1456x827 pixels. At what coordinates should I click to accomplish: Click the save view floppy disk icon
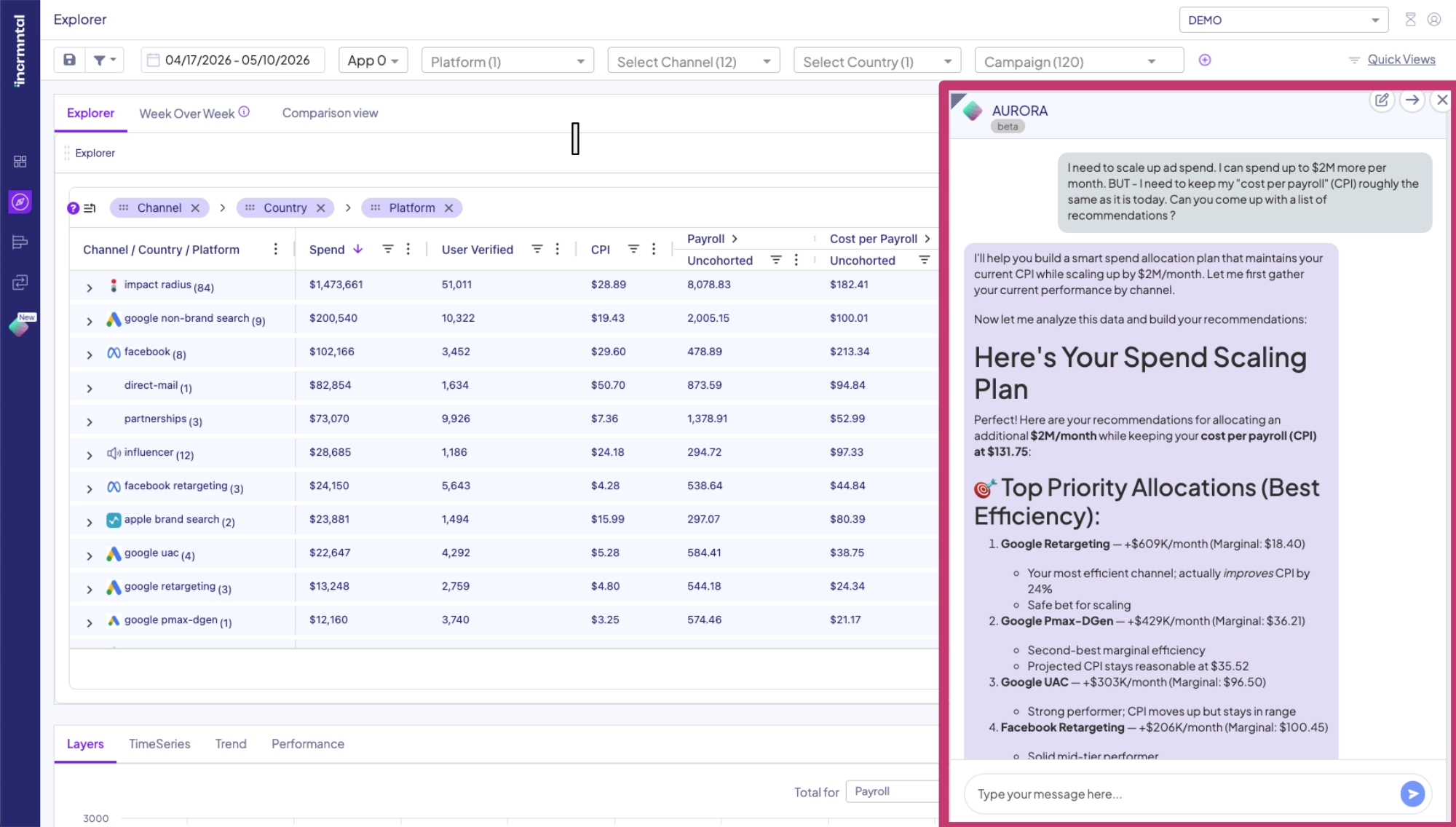click(69, 60)
